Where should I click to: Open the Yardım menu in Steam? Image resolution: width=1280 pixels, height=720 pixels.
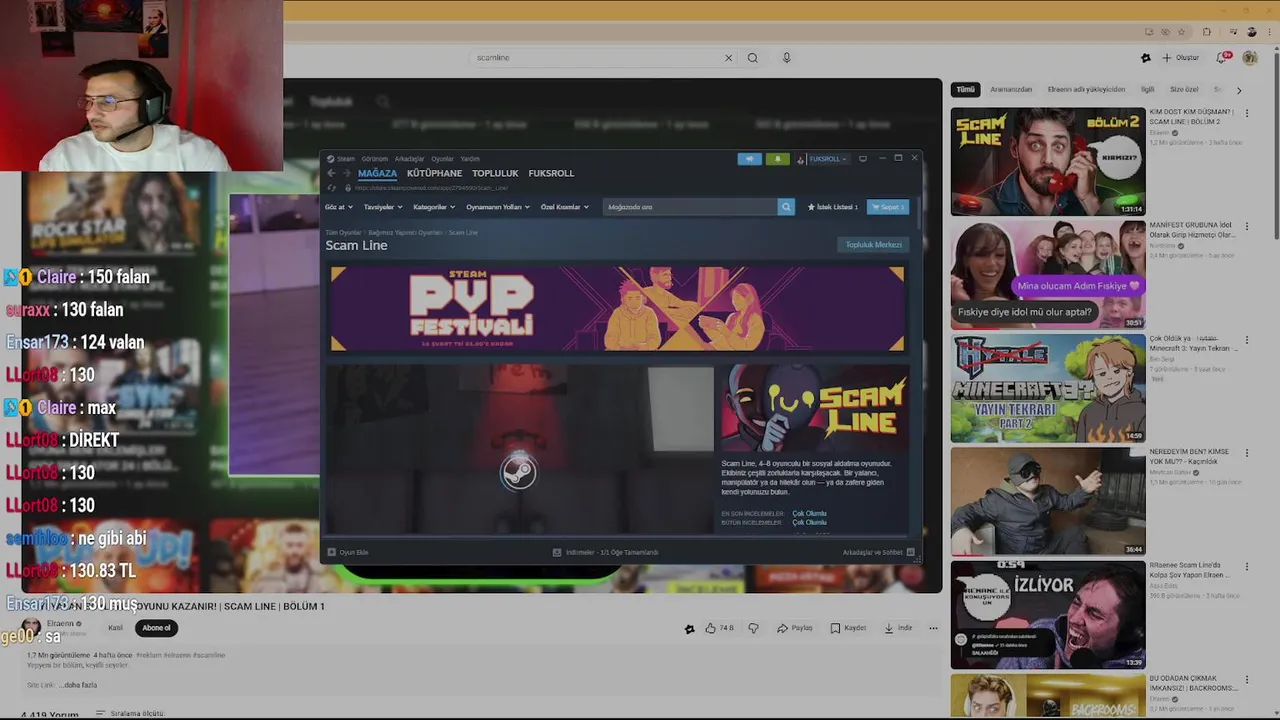(x=469, y=159)
